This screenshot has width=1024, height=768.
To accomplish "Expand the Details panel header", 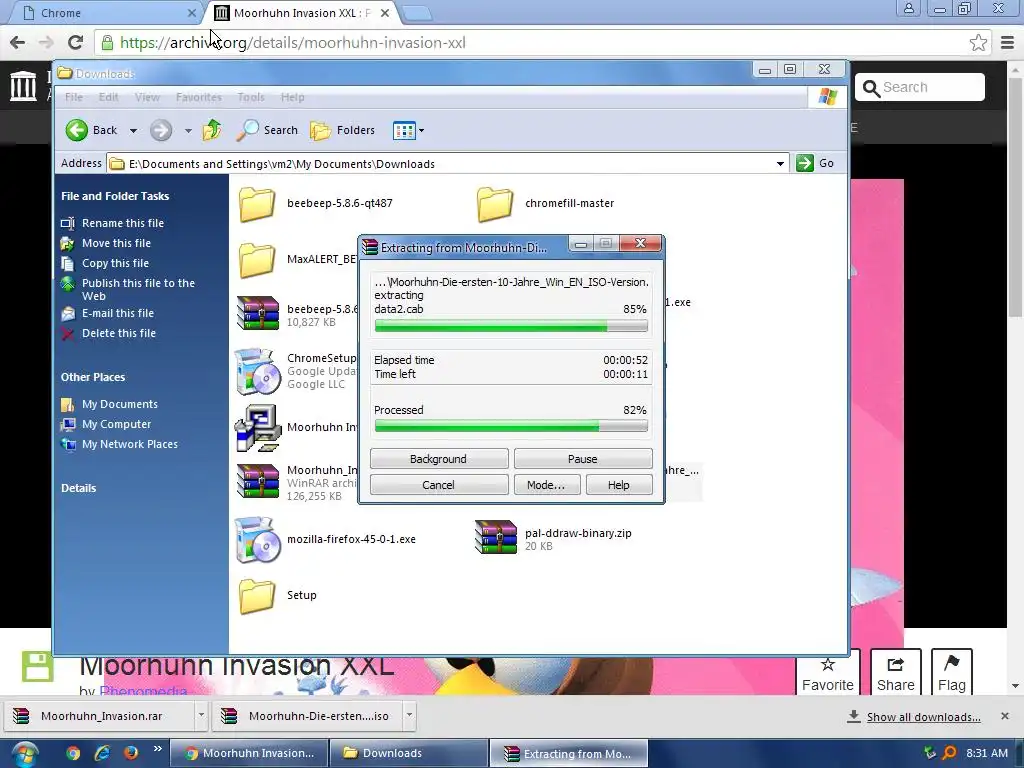I will click(78, 488).
